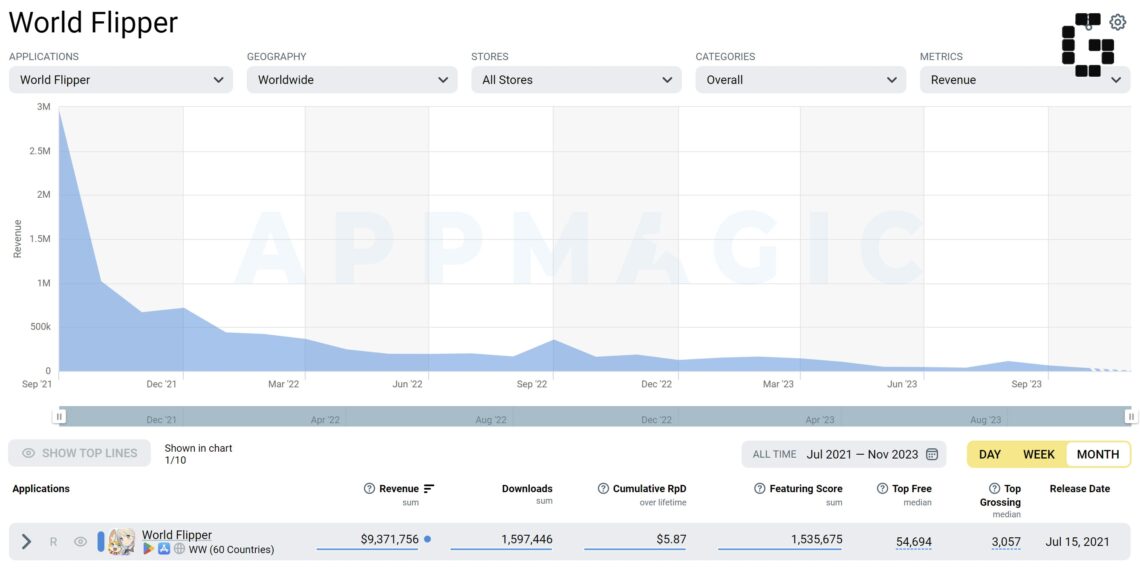Open the Applications dropdown
Viewport: 1140px width, 571px height.
click(x=121, y=80)
